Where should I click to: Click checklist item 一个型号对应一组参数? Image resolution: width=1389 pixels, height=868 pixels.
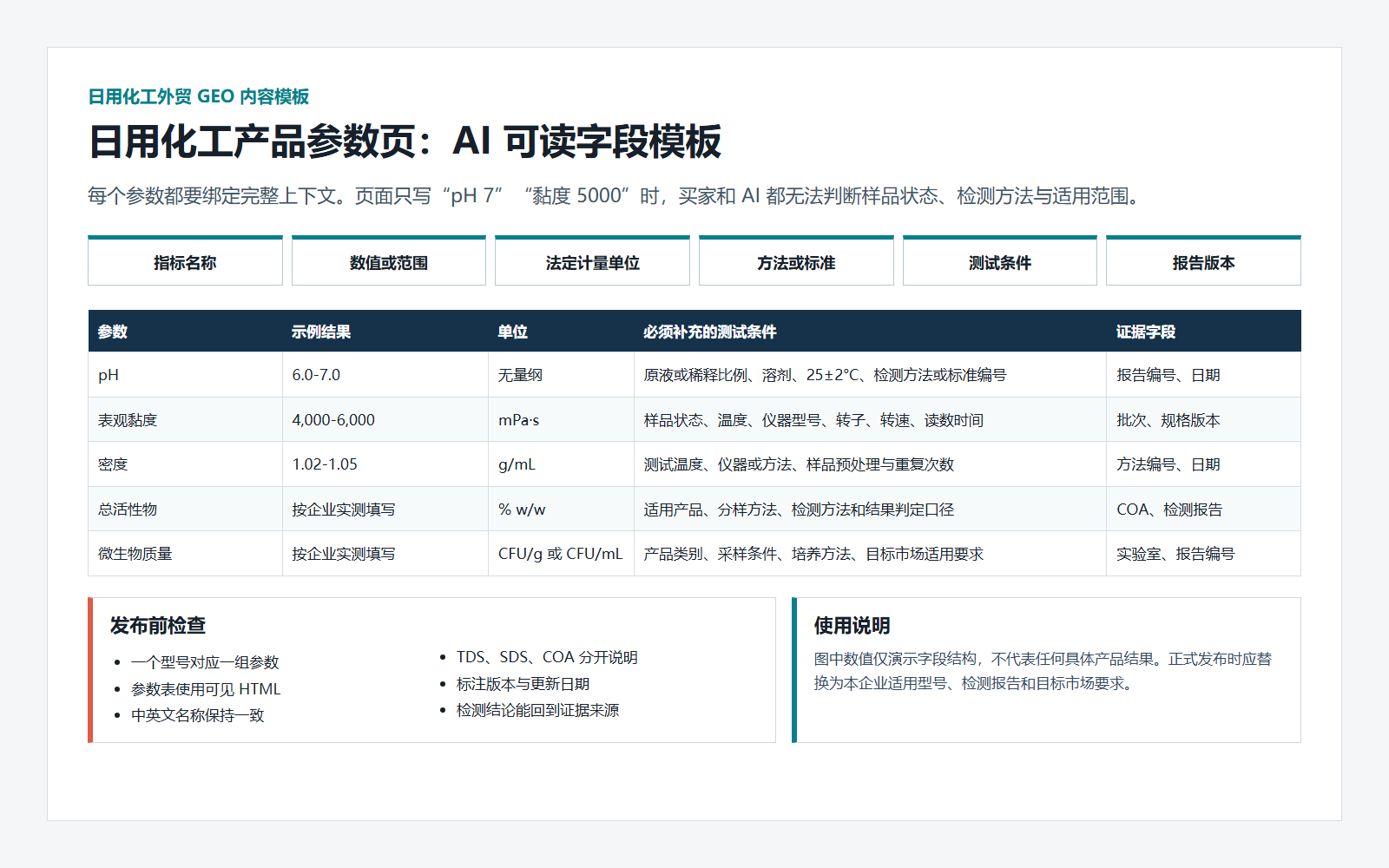tap(205, 662)
